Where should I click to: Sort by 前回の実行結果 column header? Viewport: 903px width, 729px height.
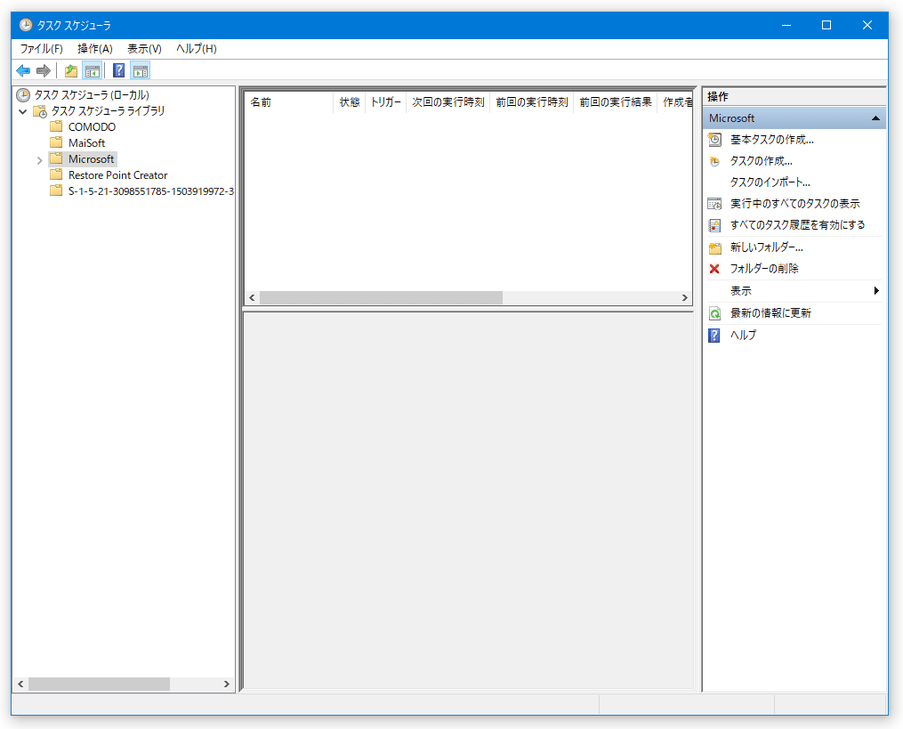[615, 102]
